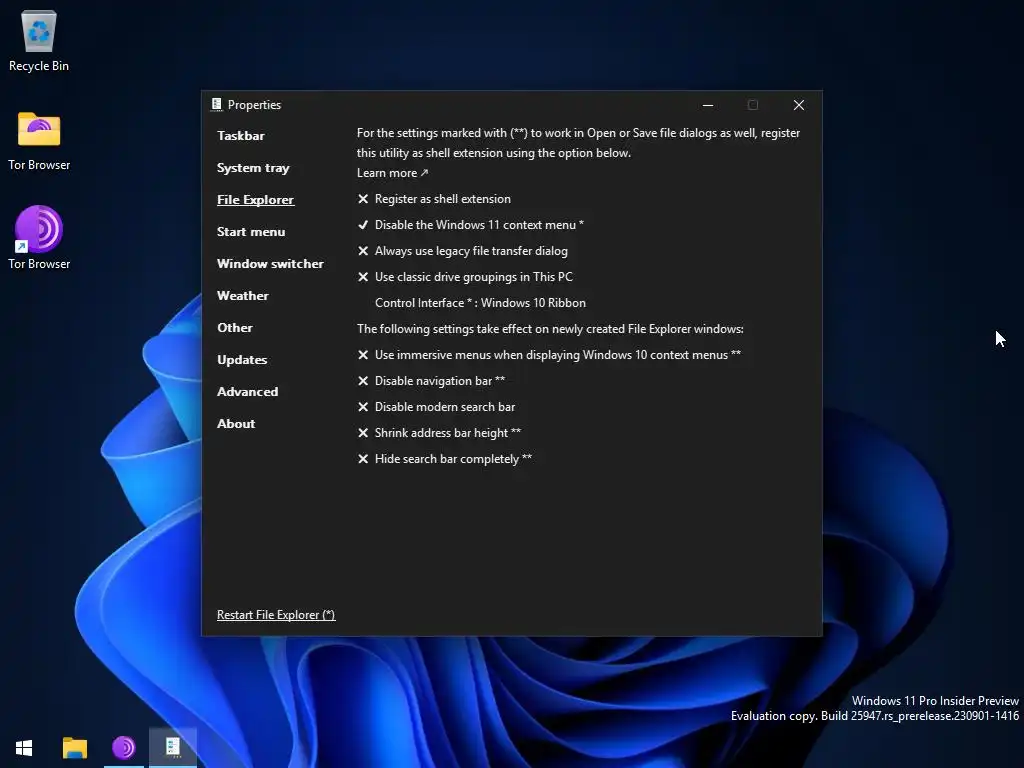Open the About section

pyautogui.click(x=236, y=424)
